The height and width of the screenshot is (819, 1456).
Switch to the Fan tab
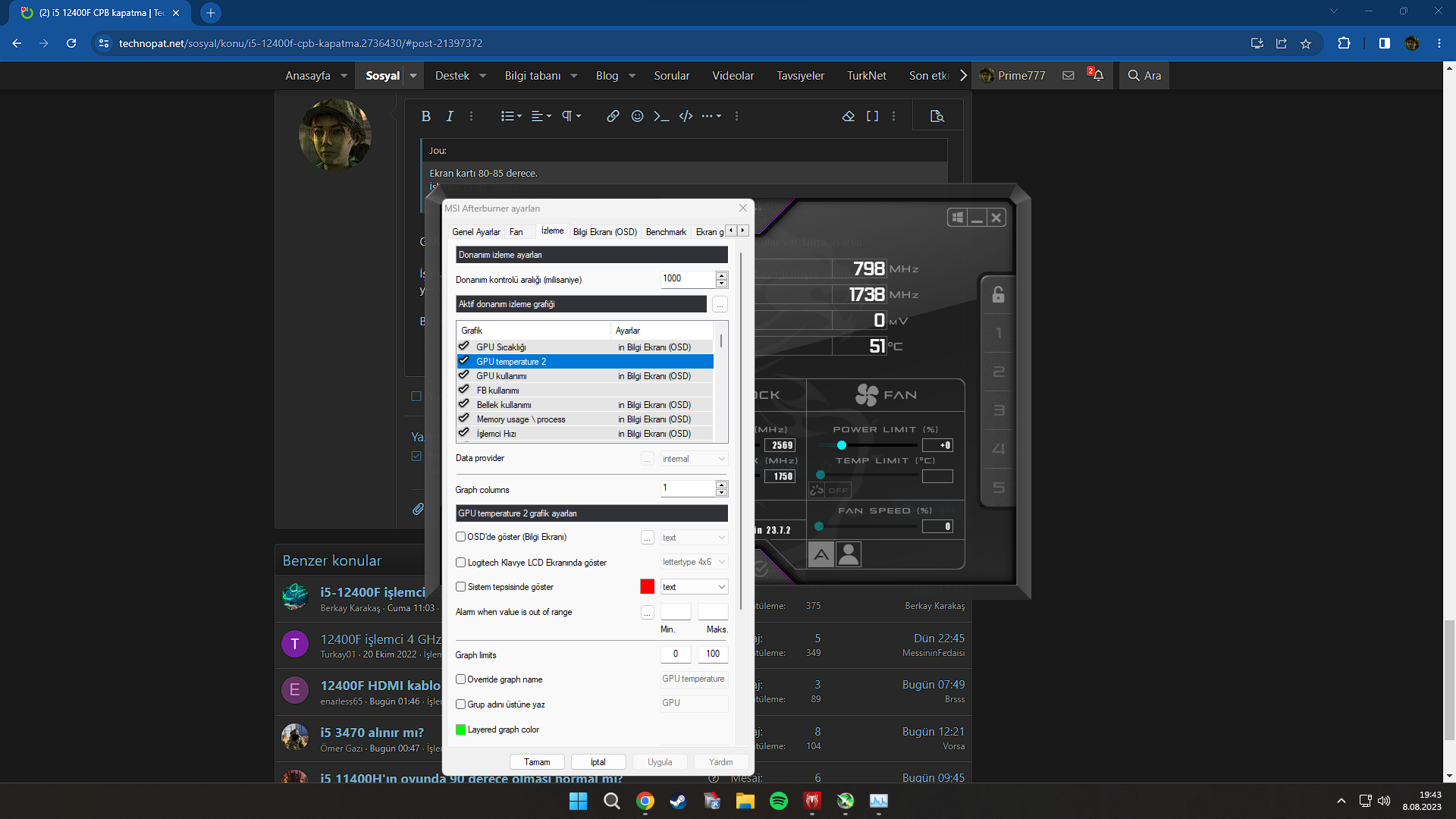point(516,232)
